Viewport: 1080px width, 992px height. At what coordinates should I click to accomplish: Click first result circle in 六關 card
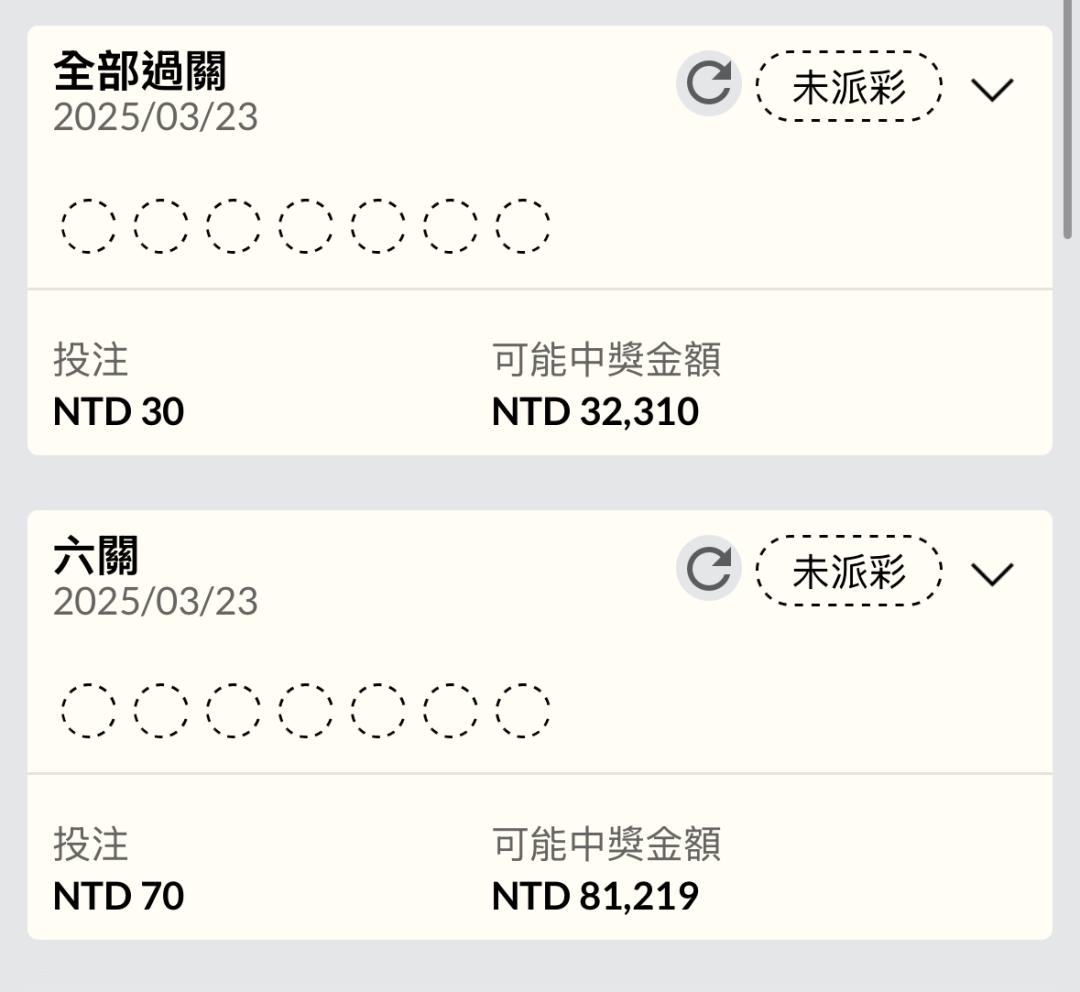click(x=88, y=710)
